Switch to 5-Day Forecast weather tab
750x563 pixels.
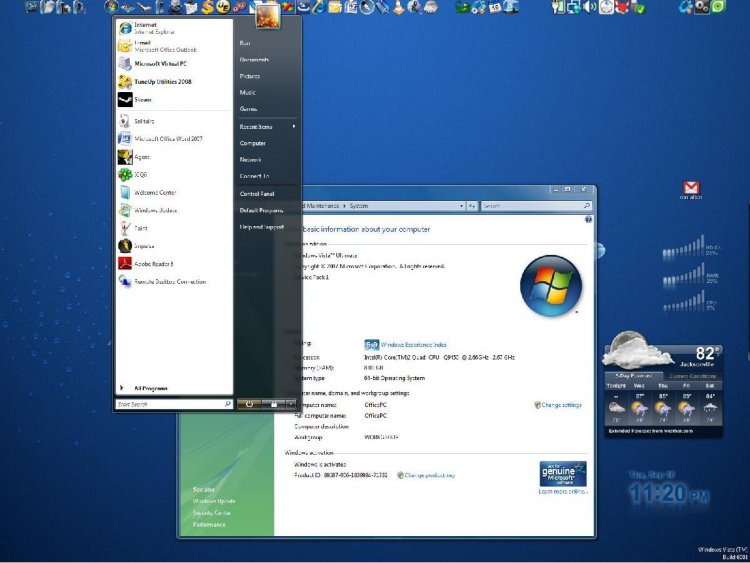(x=634, y=376)
